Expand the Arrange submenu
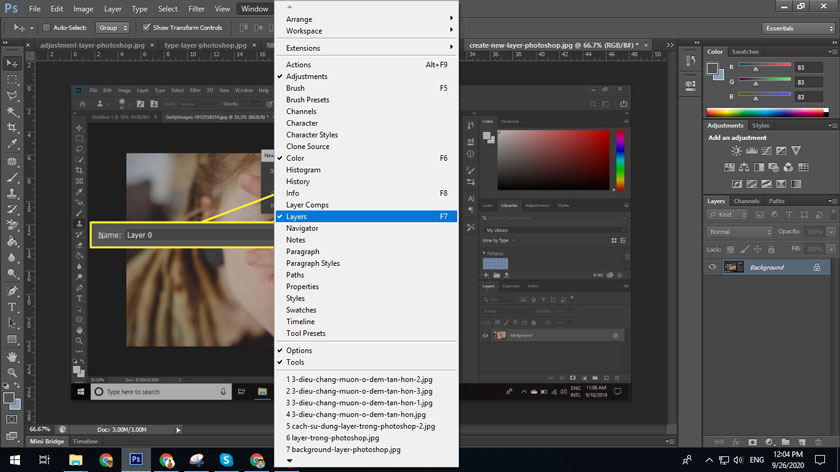The image size is (840, 472). click(366, 19)
